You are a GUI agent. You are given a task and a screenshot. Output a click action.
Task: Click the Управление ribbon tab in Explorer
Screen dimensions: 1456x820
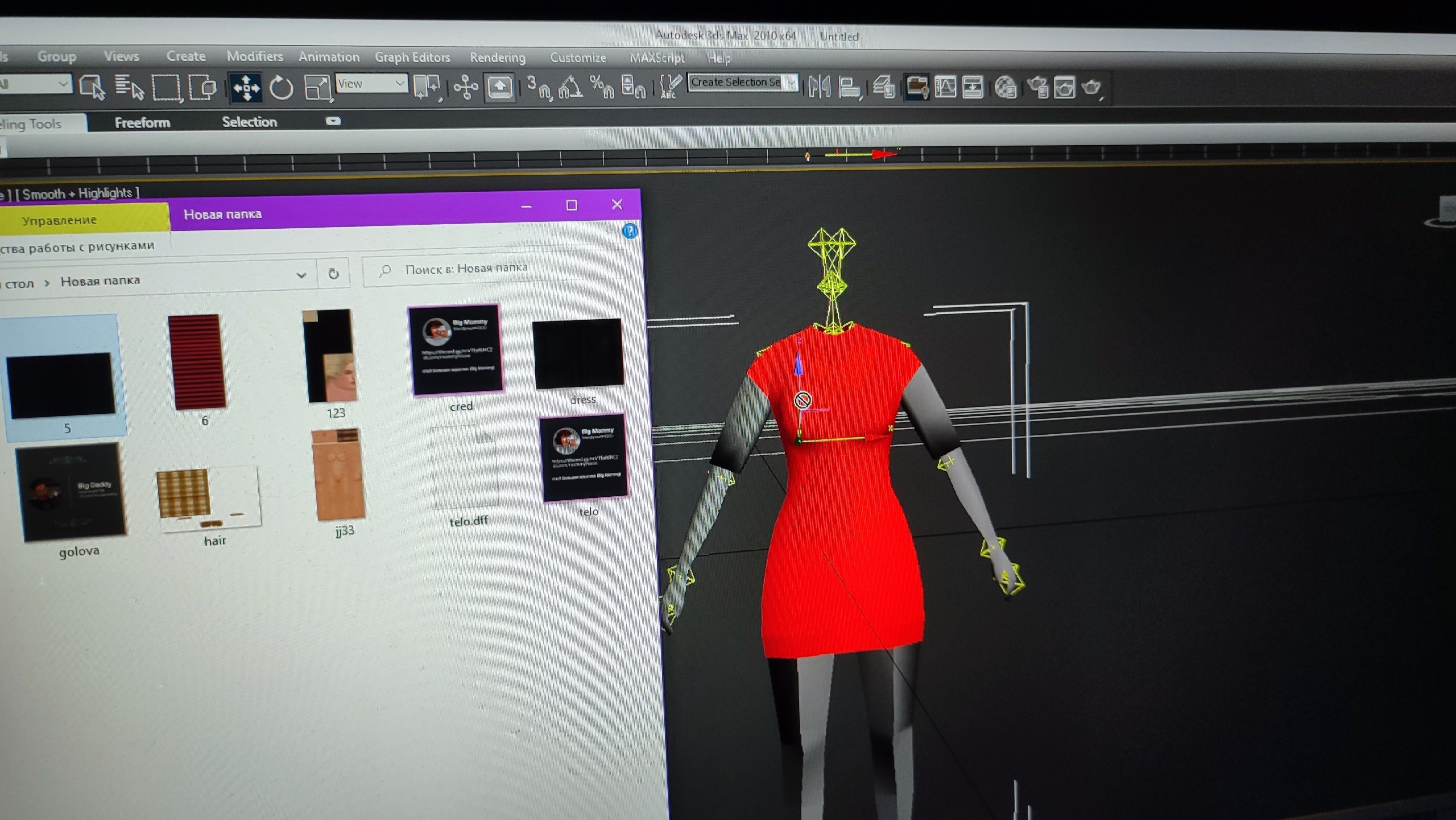(x=59, y=220)
